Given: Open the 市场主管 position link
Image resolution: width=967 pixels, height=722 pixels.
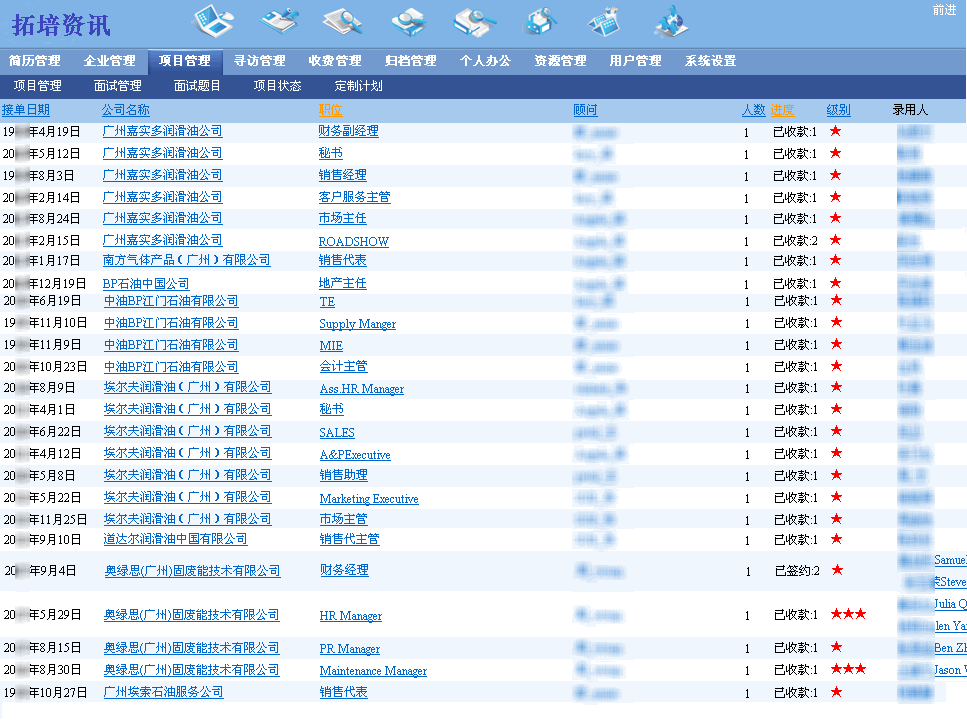Looking at the screenshot, I should pos(344,519).
